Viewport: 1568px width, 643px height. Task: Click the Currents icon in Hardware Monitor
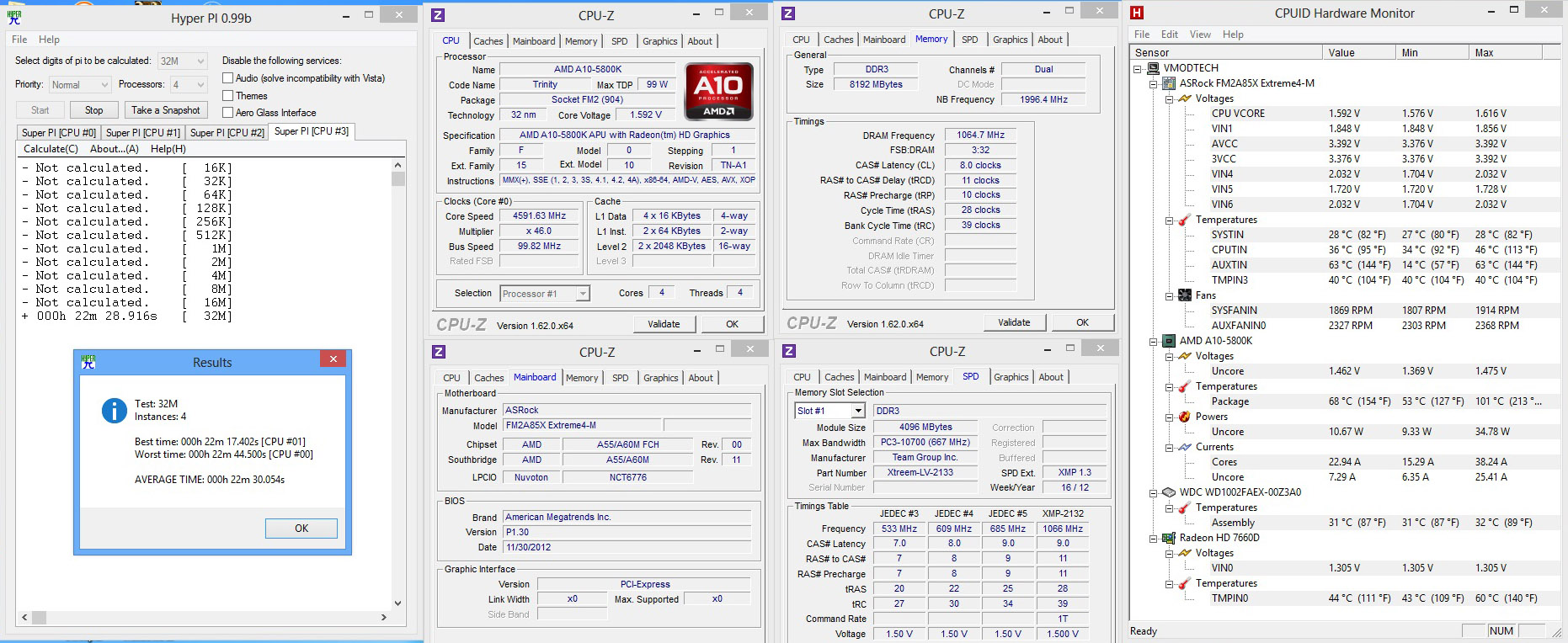tap(1184, 447)
